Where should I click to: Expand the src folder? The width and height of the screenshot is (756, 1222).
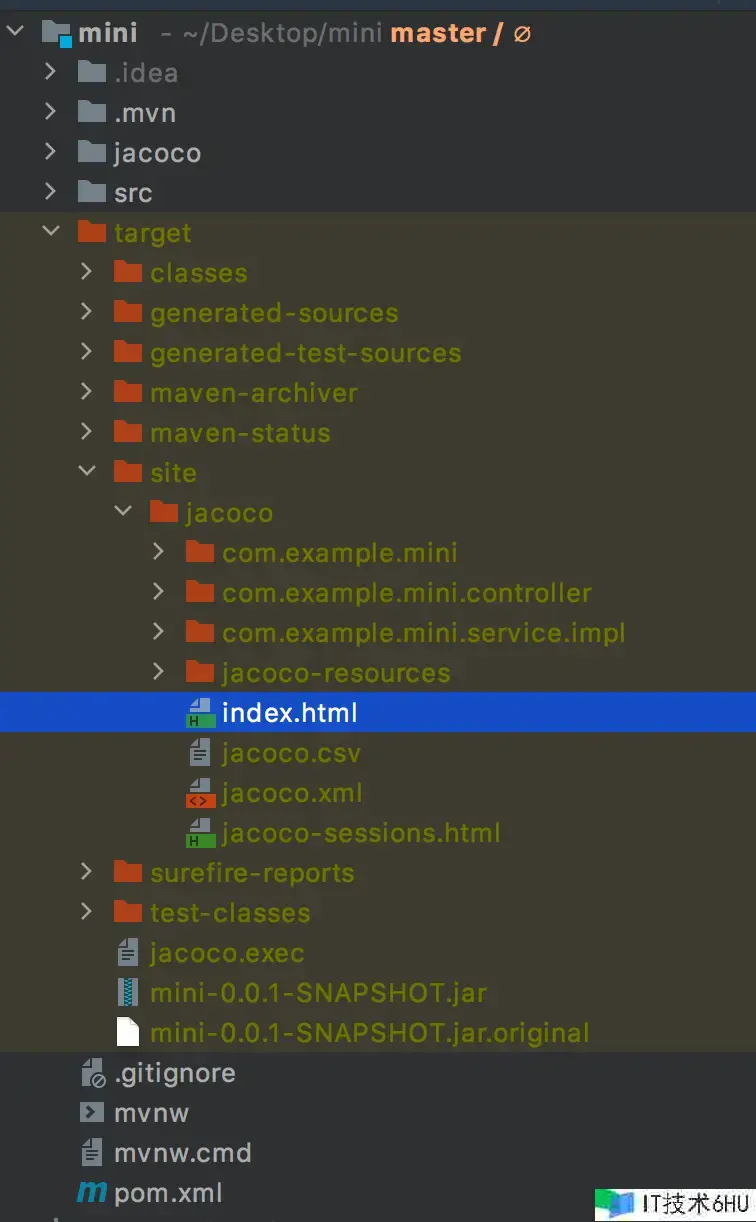point(50,193)
